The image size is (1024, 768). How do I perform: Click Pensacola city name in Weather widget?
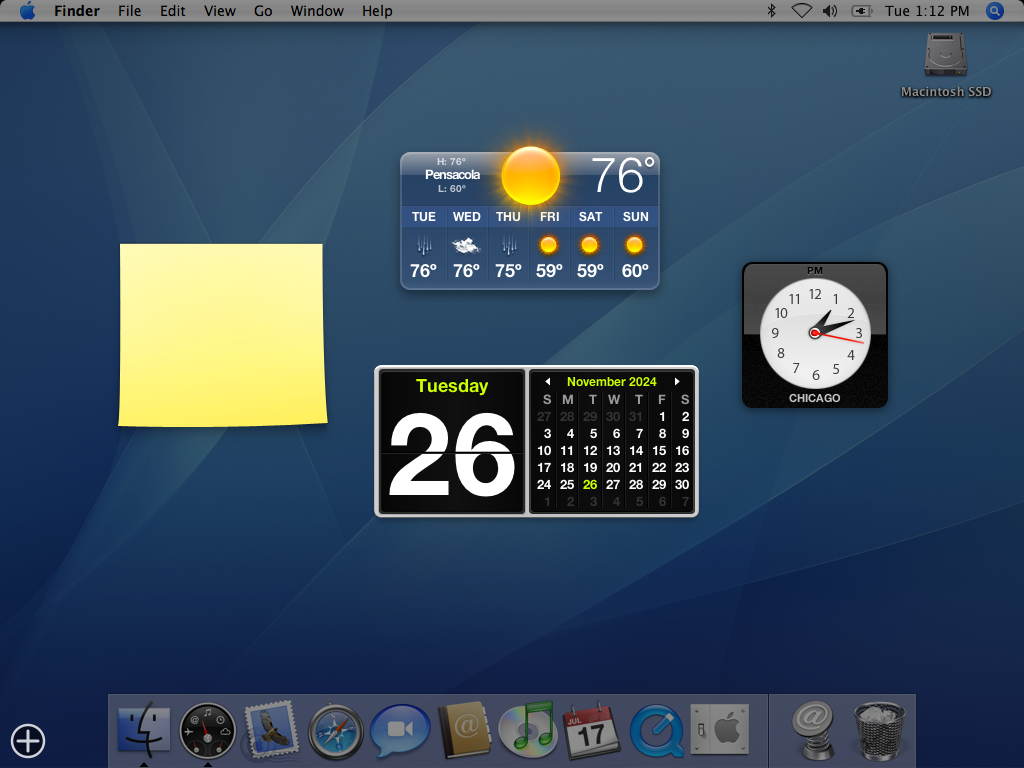click(x=452, y=174)
